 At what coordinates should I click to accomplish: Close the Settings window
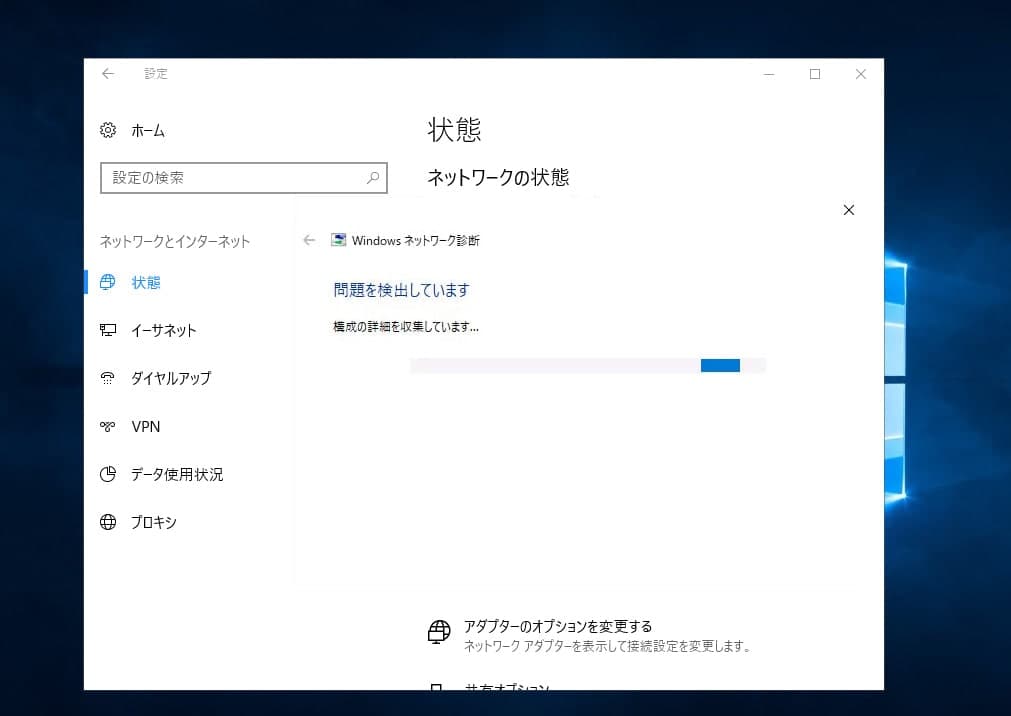[860, 74]
